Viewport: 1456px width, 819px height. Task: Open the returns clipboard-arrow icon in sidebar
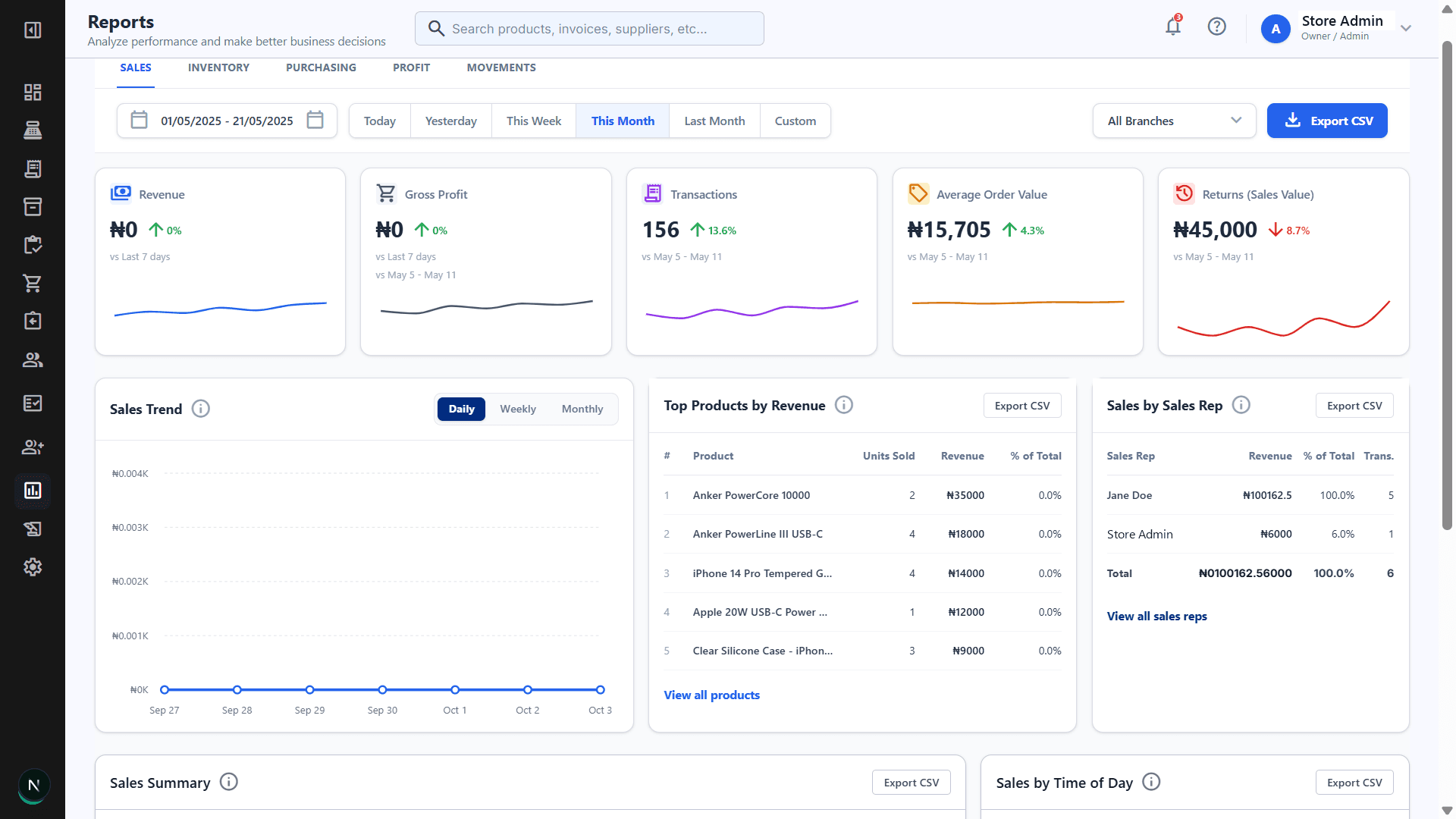click(x=33, y=321)
